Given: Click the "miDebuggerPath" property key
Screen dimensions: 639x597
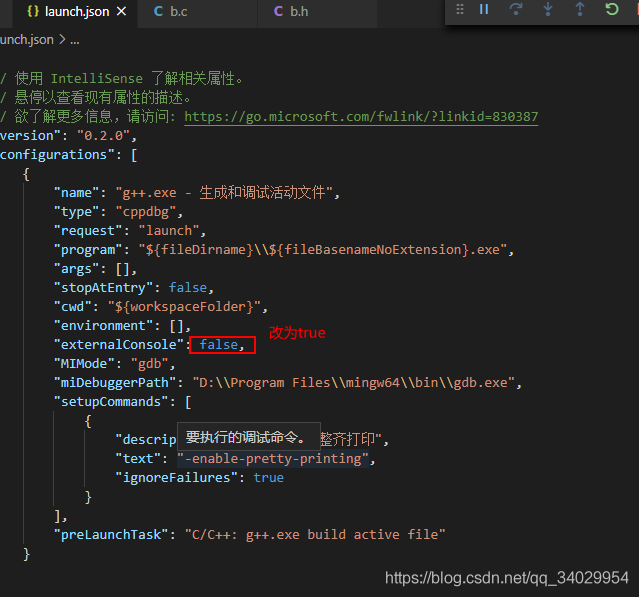Looking at the screenshot, I should [x=115, y=383].
